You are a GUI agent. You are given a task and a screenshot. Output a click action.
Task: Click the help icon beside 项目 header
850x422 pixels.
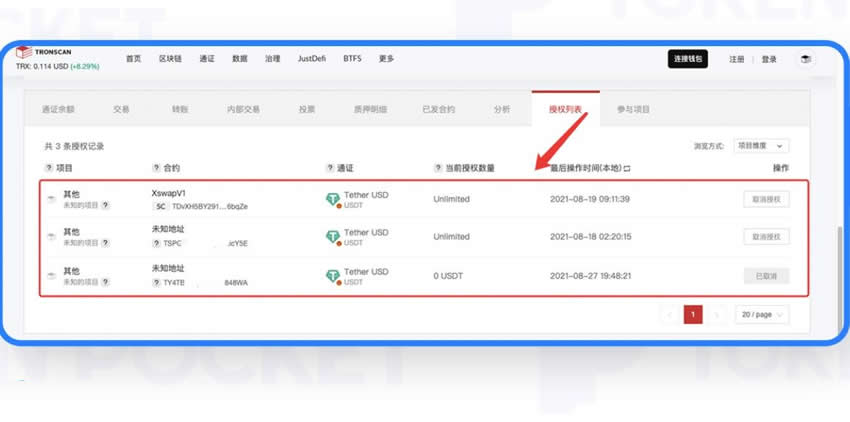pos(49,168)
